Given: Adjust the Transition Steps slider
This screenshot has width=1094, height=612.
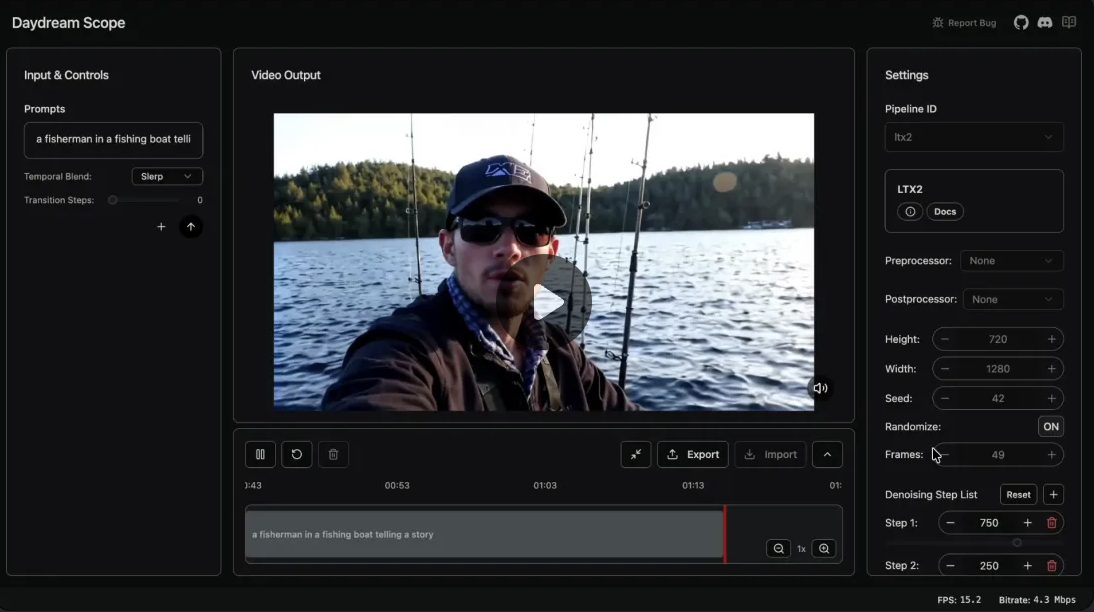Looking at the screenshot, I should 113,200.
